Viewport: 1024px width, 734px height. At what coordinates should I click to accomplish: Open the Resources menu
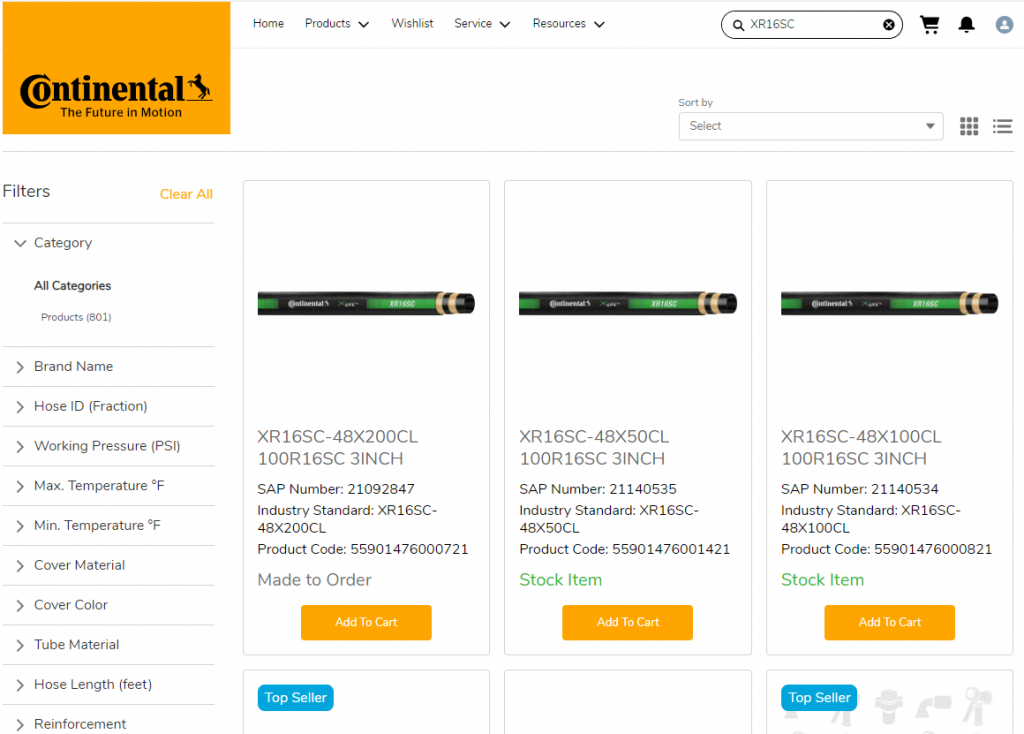[x=568, y=24]
